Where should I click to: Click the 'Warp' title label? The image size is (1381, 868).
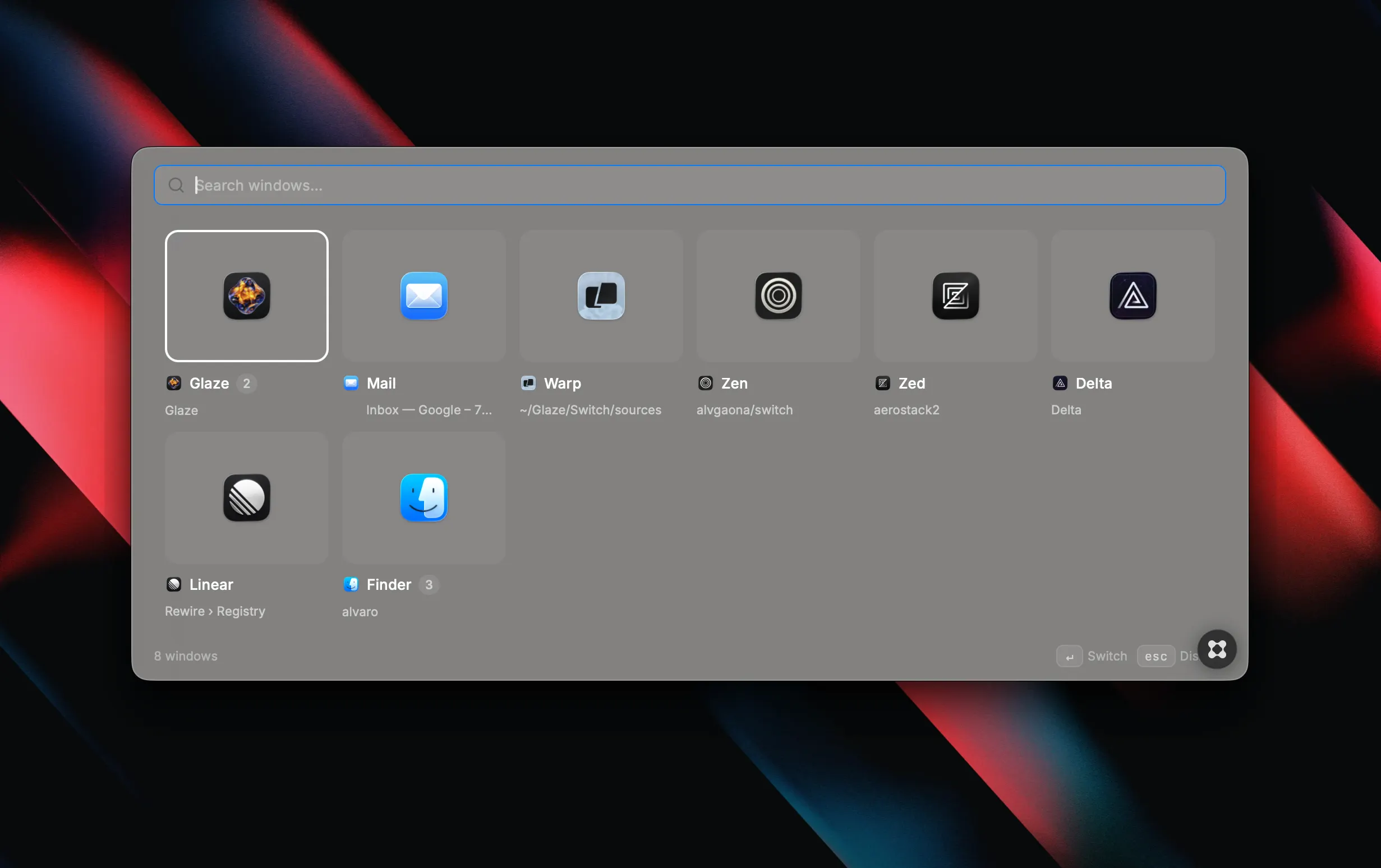(563, 384)
